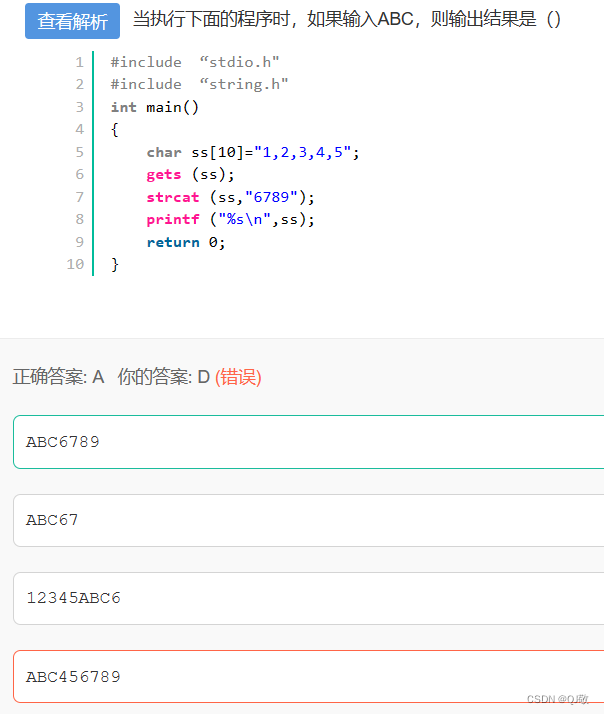The height and width of the screenshot is (714, 604).
Task: Click the printf code line
Action: [230, 219]
